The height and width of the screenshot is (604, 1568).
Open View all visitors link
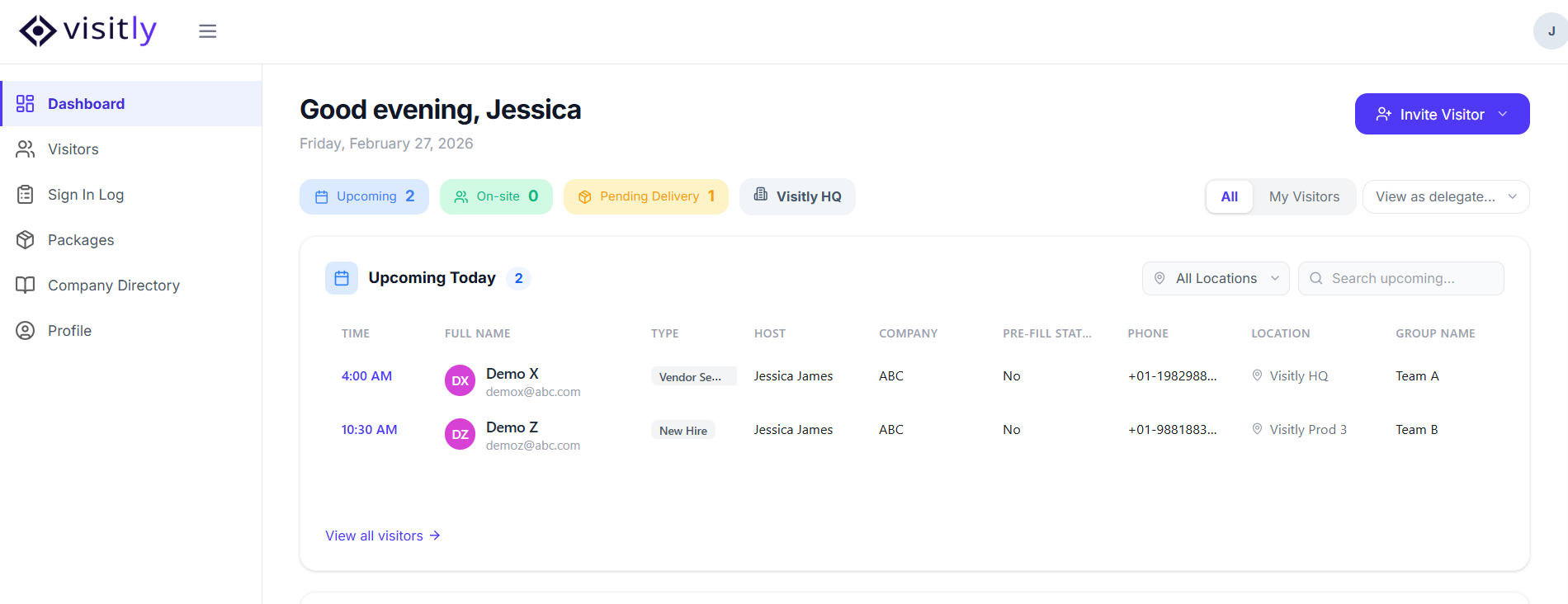point(383,536)
